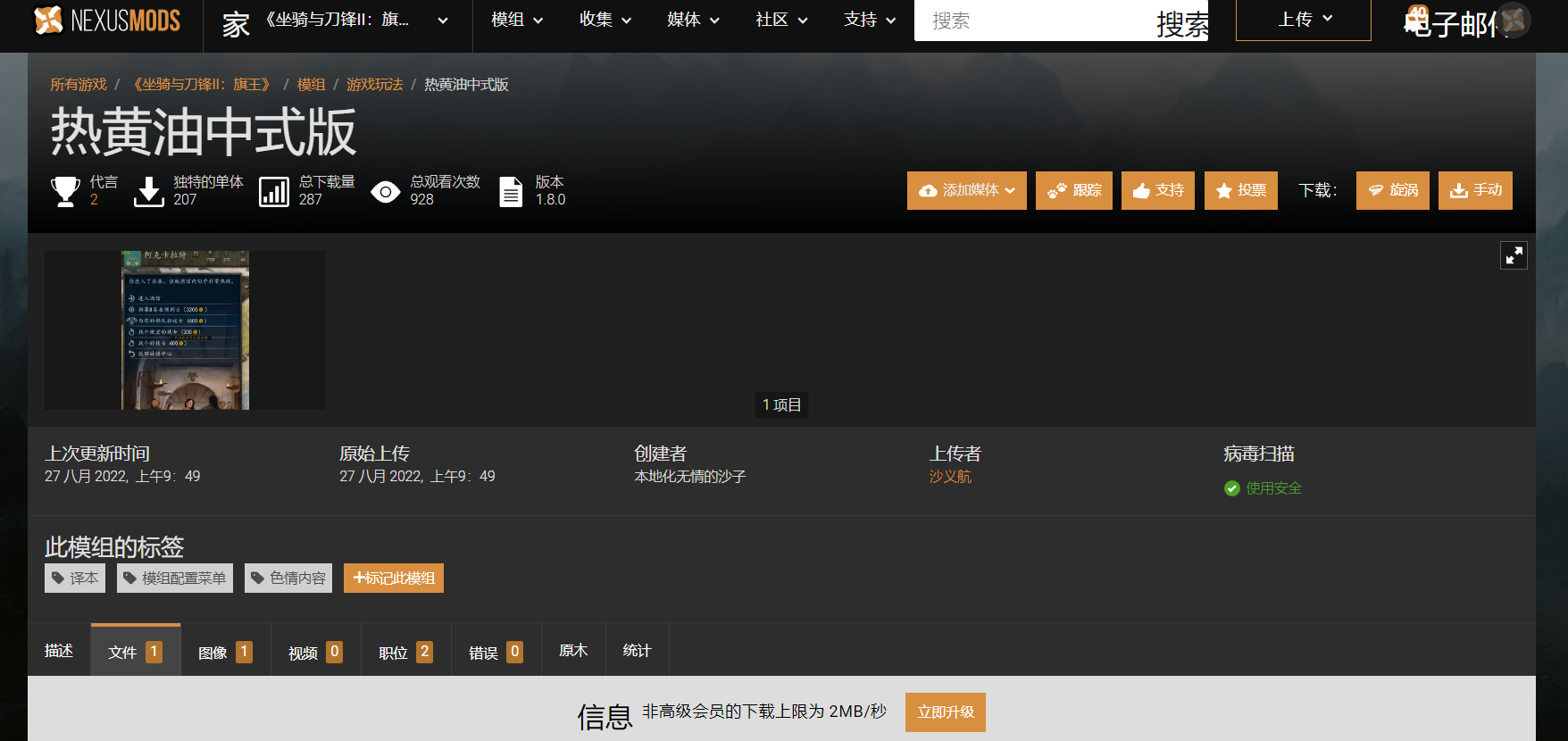Open uploader profile 沙义航

[950, 477]
